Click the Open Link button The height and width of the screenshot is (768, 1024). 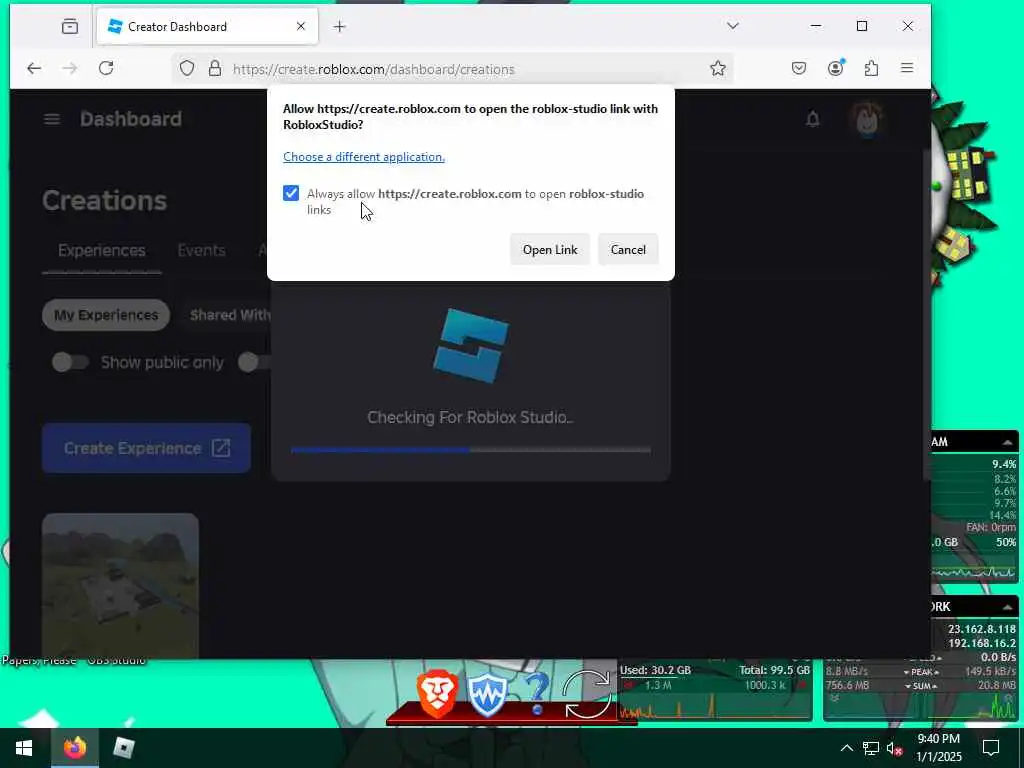[x=550, y=249]
